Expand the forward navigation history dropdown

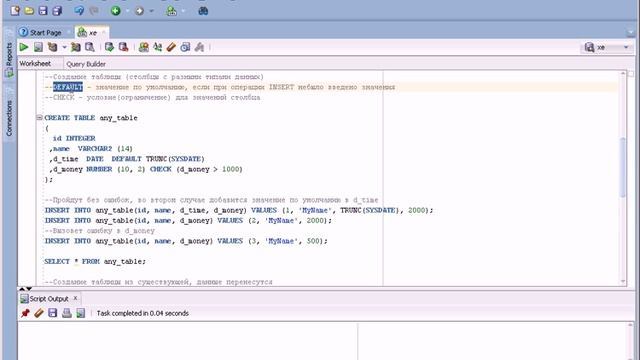tap(151, 11)
